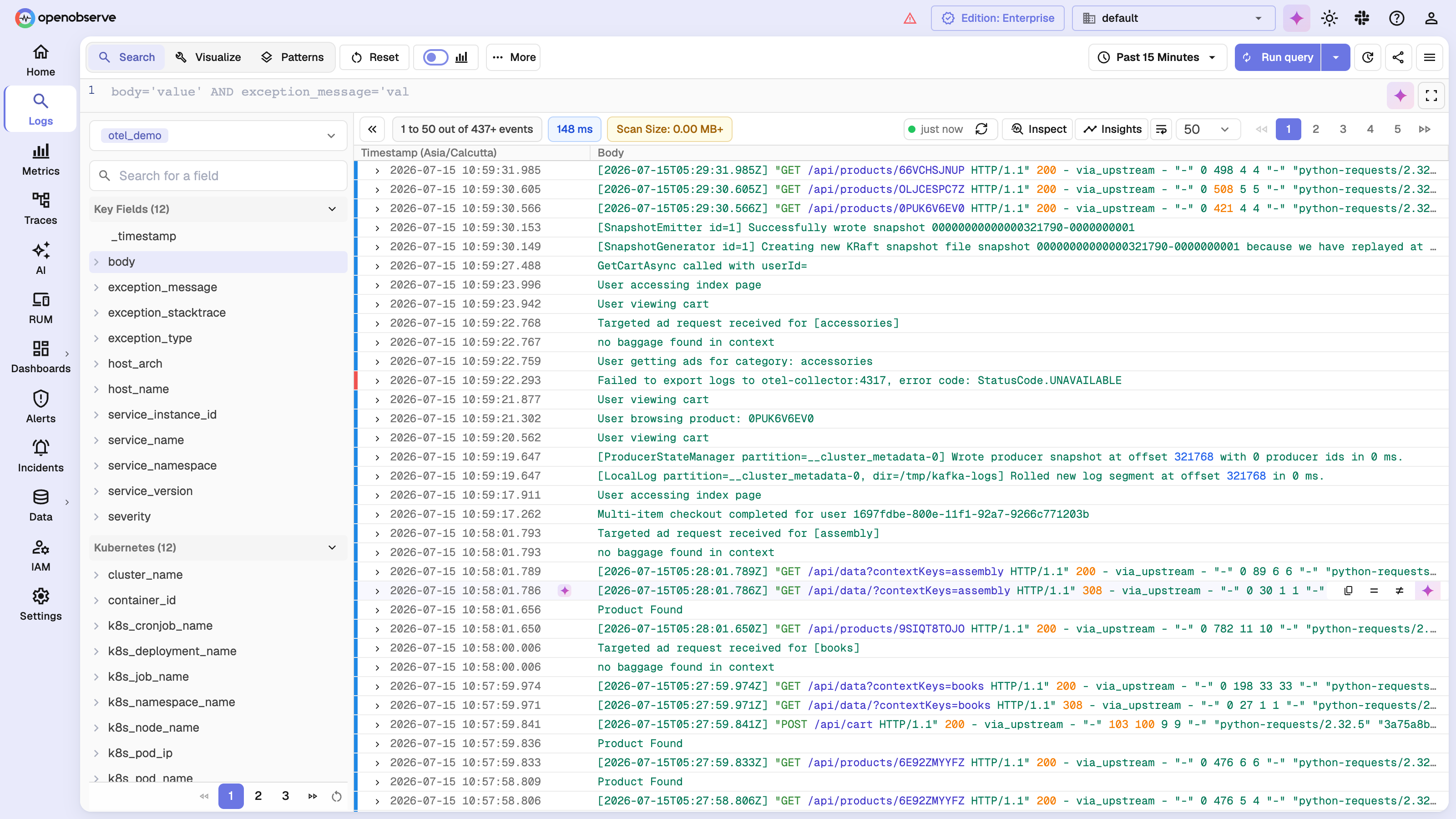Viewport: 1456px width, 819px height.
Task: Switch theme with the sun icon
Action: pos(1330,18)
